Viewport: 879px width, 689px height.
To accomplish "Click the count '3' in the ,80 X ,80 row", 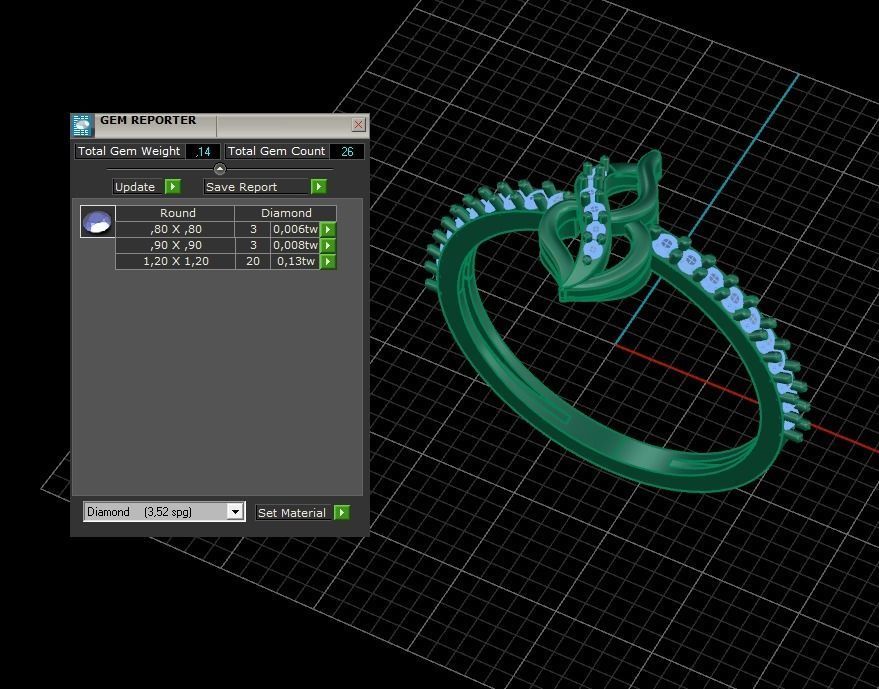I will tap(253, 229).
